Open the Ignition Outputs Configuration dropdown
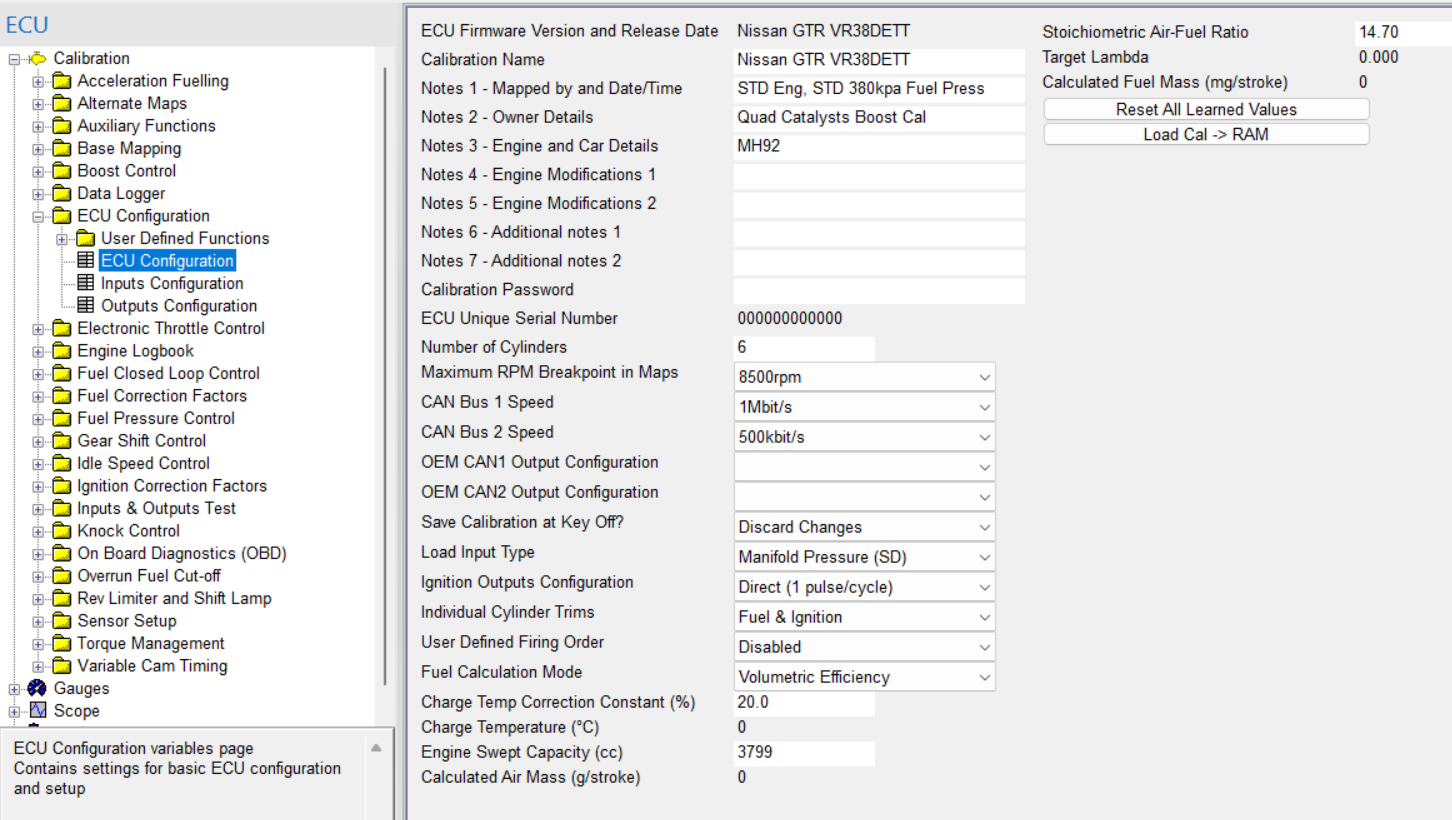Screen dimensions: 1452x820 pyautogui.click(x=865, y=587)
